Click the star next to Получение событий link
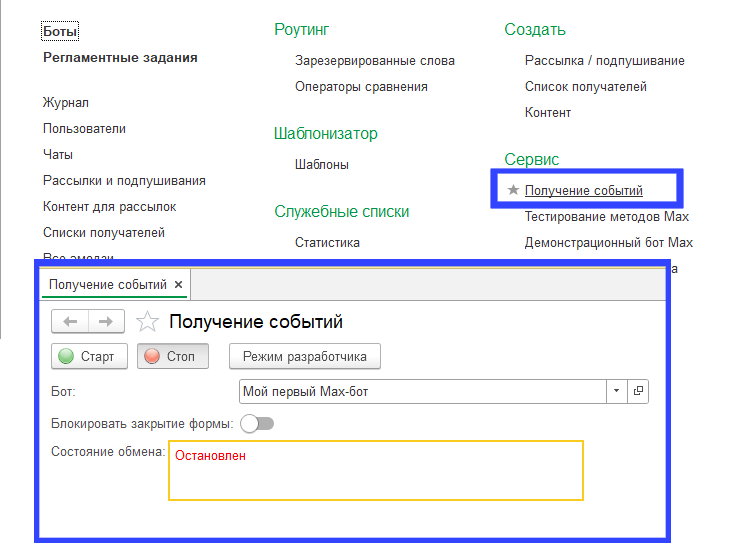The width and height of the screenshot is (736, 546). click(x=513, y=190)
